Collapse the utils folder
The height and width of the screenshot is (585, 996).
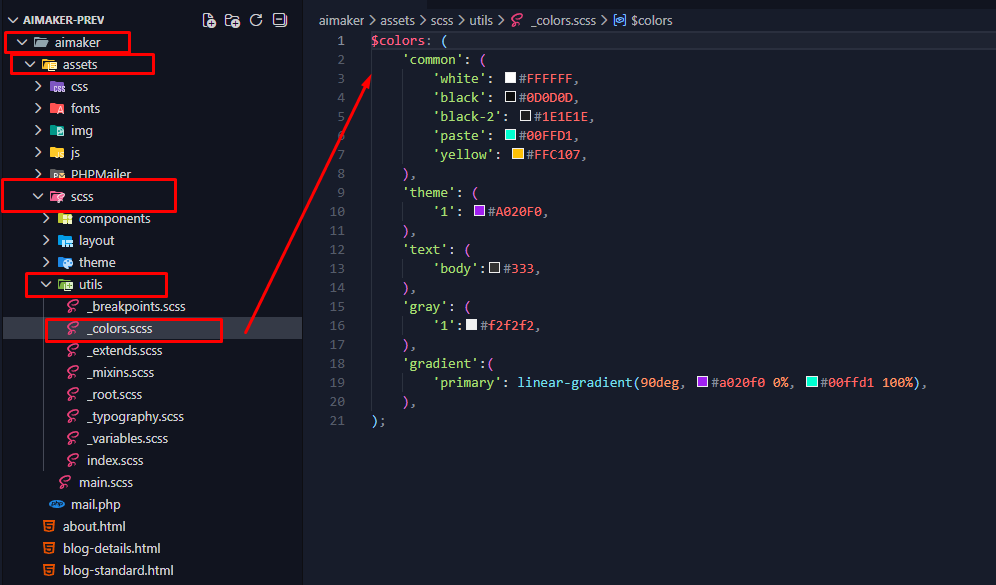(45, 285)
